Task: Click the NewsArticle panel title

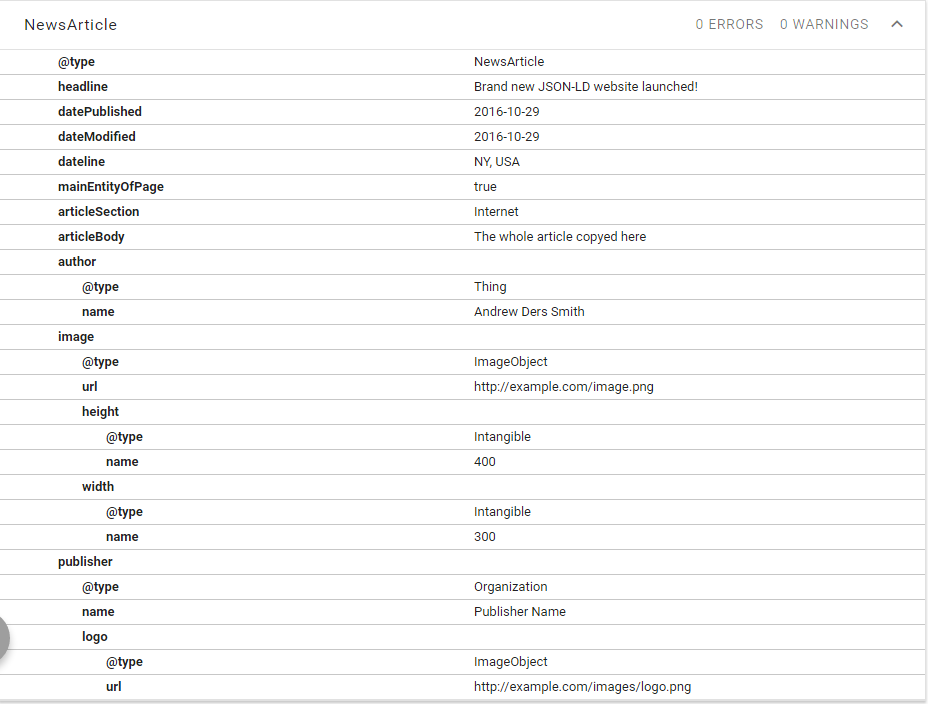Action: pyautogui.click(x=71, y=24)
